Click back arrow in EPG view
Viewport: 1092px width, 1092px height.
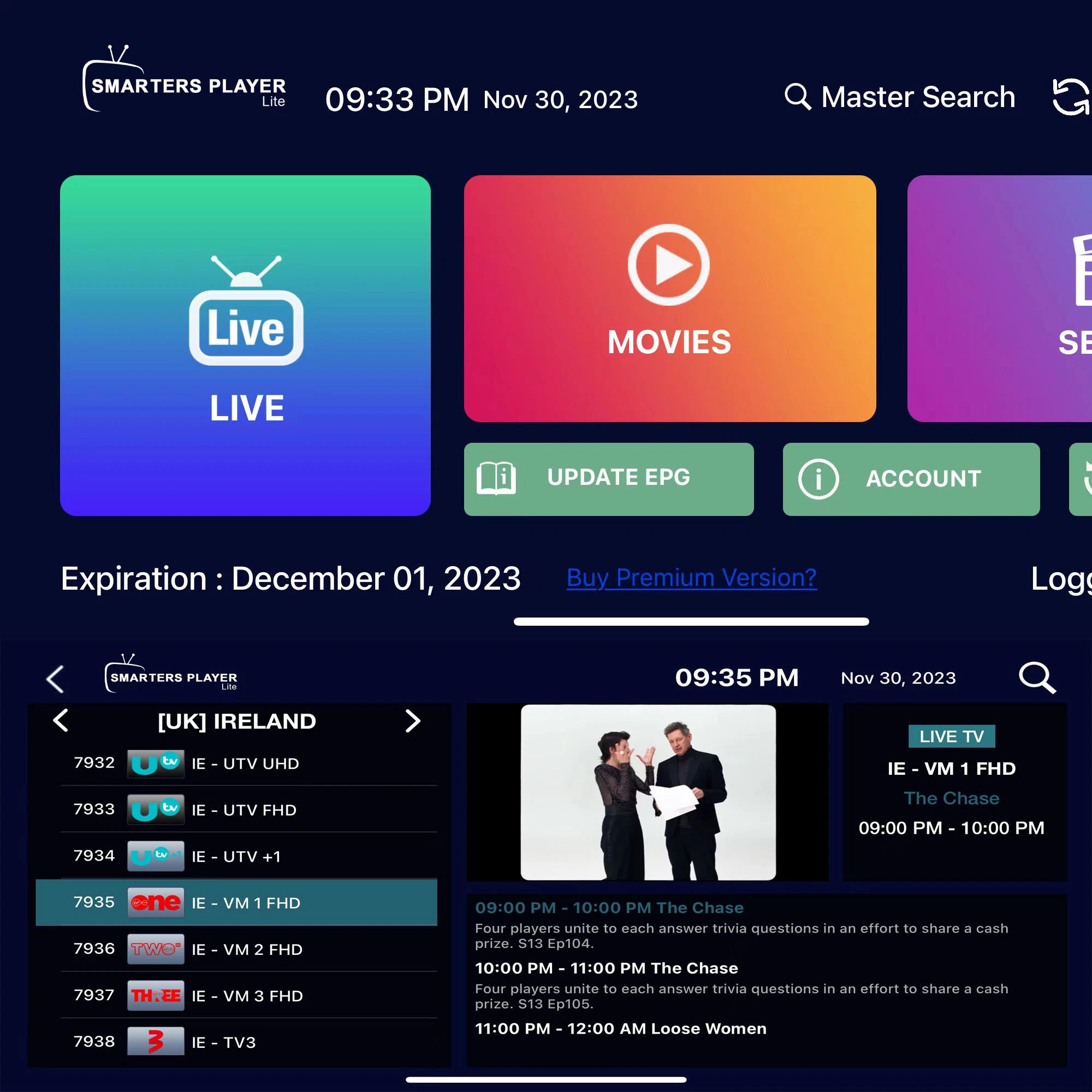56,678
